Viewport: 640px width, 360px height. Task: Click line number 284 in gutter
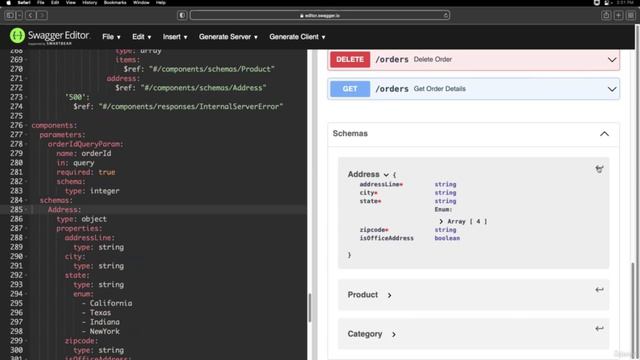point(16,200)
